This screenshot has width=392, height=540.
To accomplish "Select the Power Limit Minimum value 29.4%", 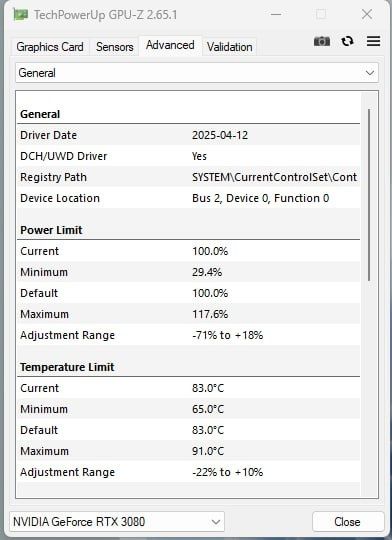I will tap(207, 272).
